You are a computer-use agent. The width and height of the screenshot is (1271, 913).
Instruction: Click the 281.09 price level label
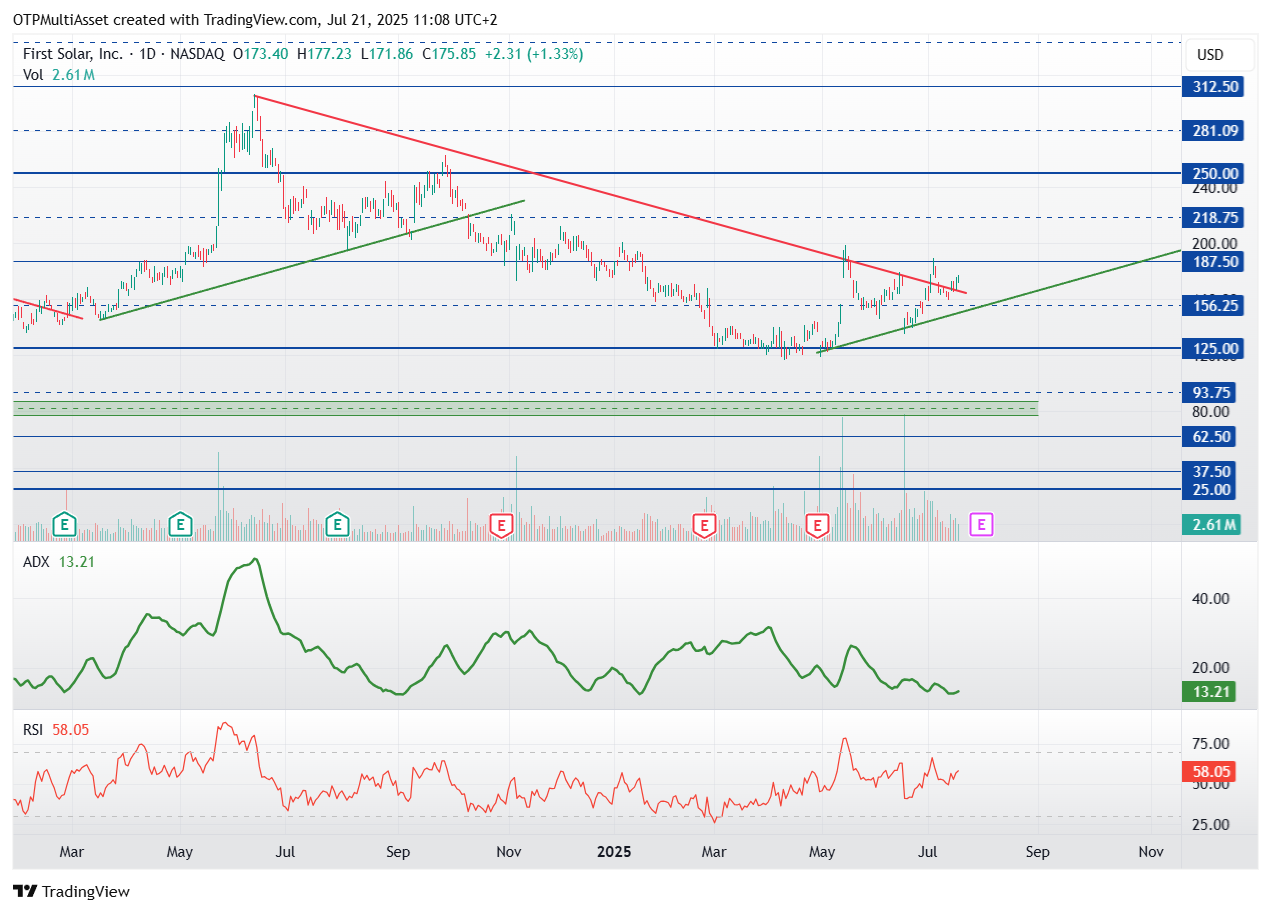(1213, 130)
